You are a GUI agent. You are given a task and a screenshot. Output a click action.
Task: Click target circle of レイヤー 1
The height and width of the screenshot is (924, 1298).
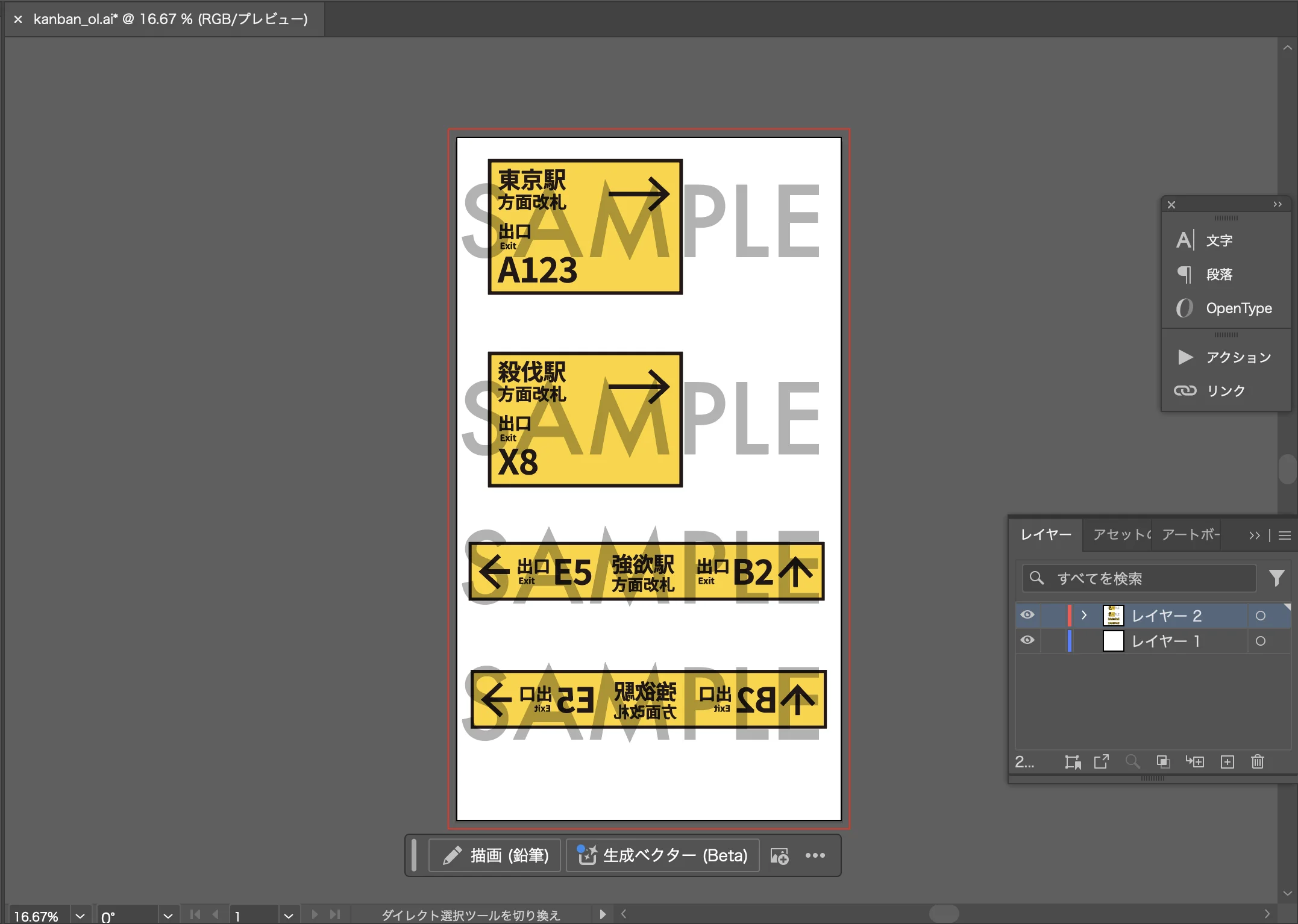1260,641
